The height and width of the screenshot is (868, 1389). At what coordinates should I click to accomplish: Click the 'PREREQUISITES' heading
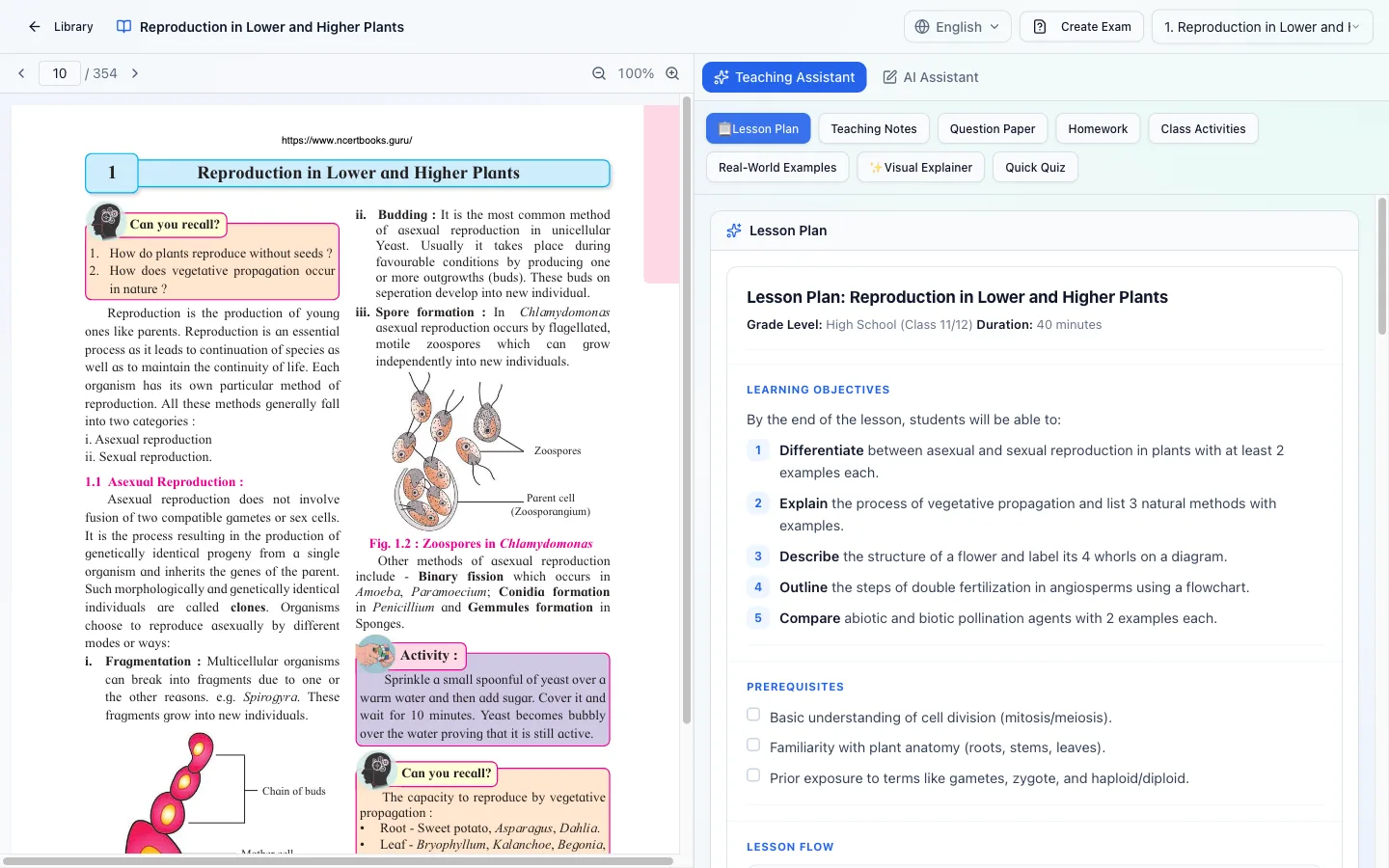(795, 687)
